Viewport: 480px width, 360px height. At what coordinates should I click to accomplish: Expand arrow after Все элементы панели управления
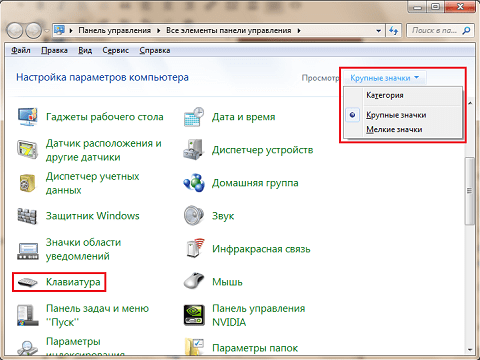299,31
